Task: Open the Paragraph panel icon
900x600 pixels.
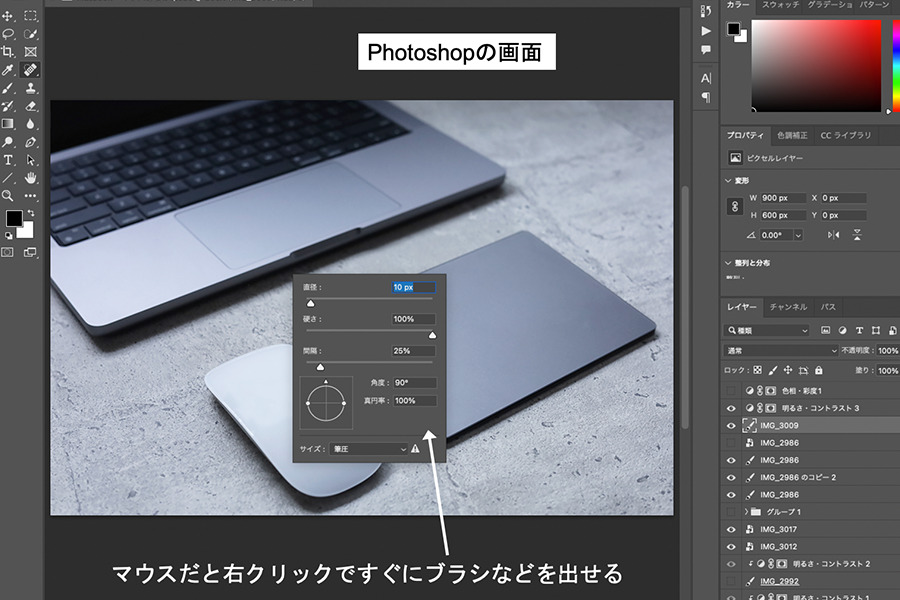Action: click(706, 97)
